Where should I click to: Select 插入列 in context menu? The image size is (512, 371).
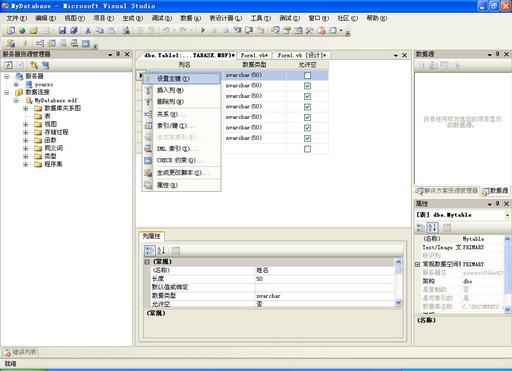[x=181, y=90]
